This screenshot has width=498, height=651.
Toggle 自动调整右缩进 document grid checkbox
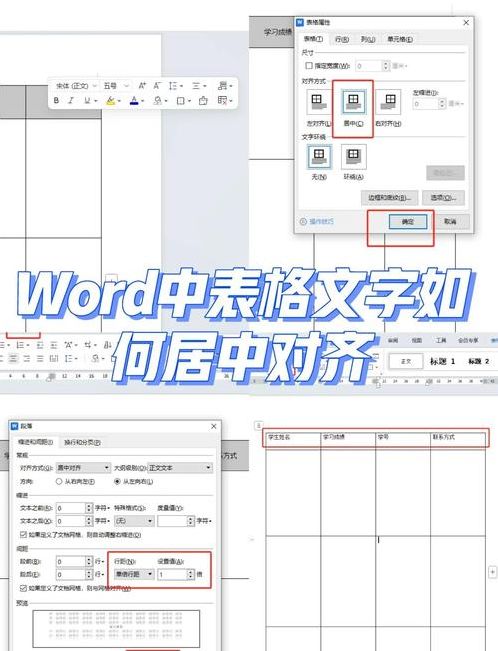click(24, 535)
